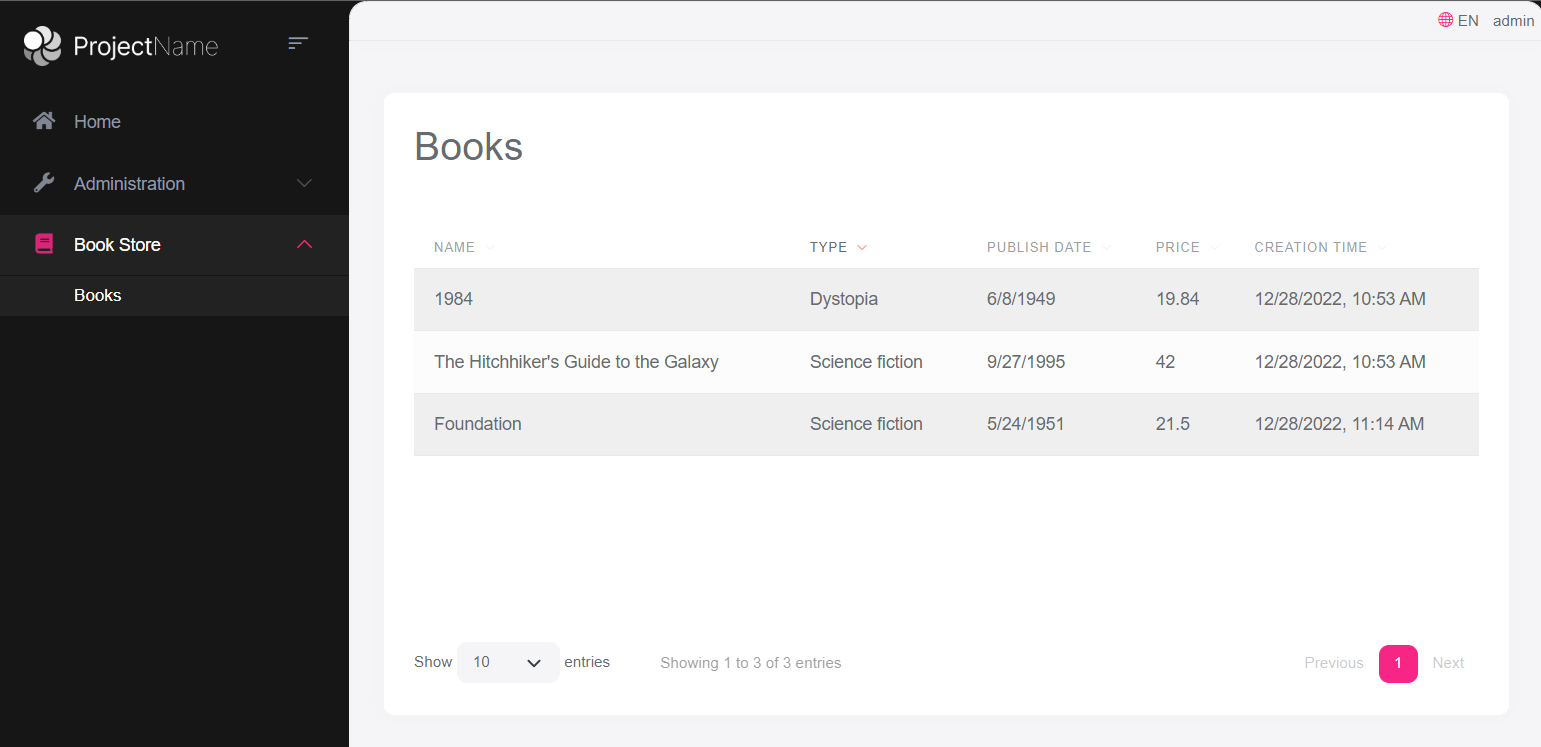The height and width of the screenshot is (747, 1541).
Task: Select the Home house icon
Action: coord(44,120)
